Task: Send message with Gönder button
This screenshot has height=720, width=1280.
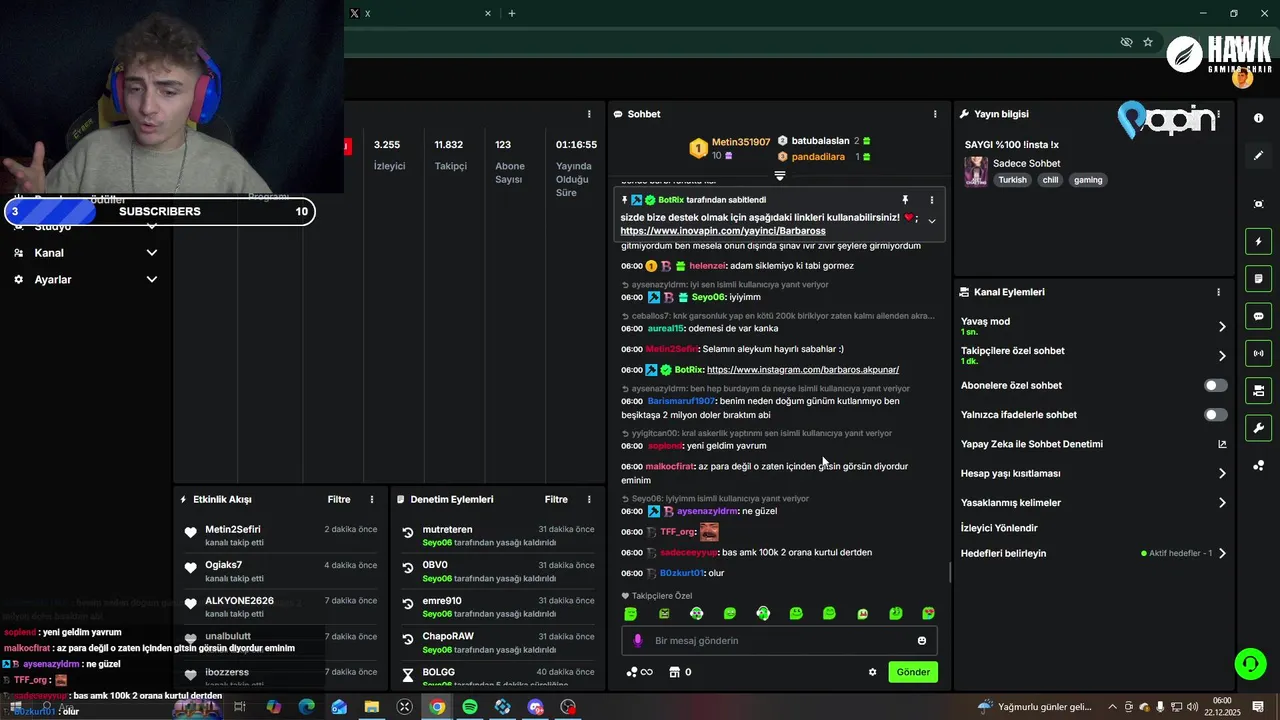Action: point(913,672)
